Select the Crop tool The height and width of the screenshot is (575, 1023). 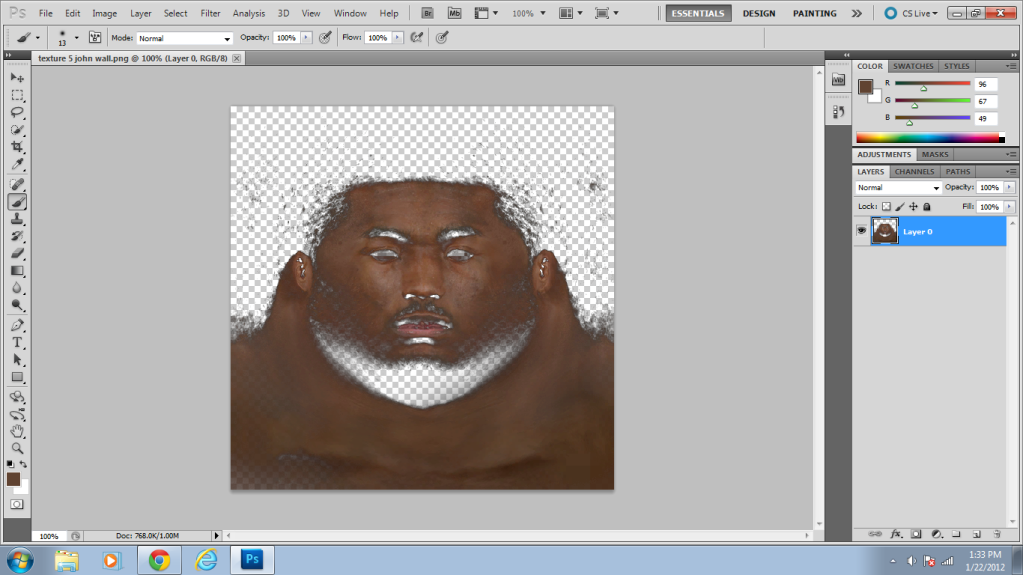tap(17, 147)
